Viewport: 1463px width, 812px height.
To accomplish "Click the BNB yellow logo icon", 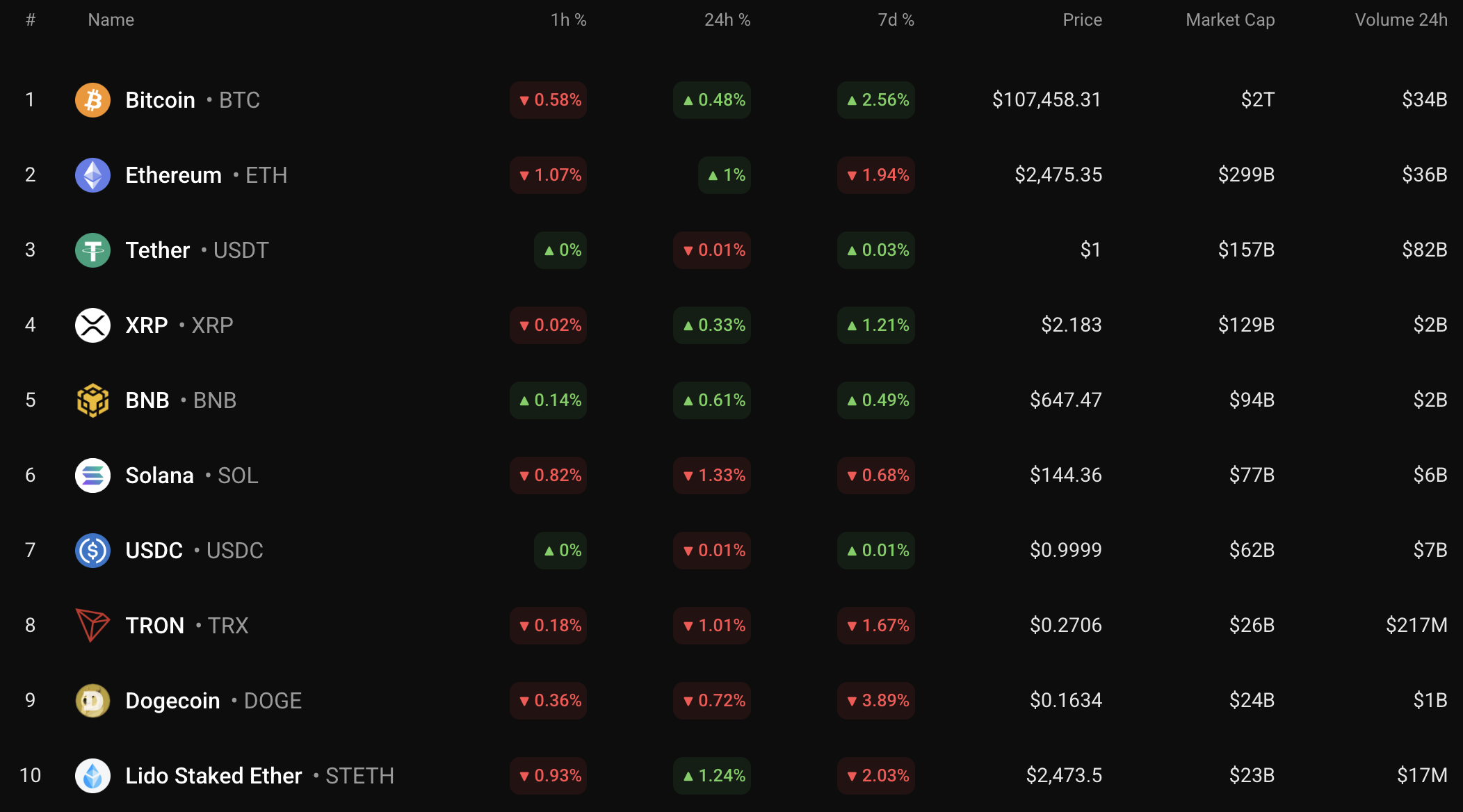I will [92, 400].
